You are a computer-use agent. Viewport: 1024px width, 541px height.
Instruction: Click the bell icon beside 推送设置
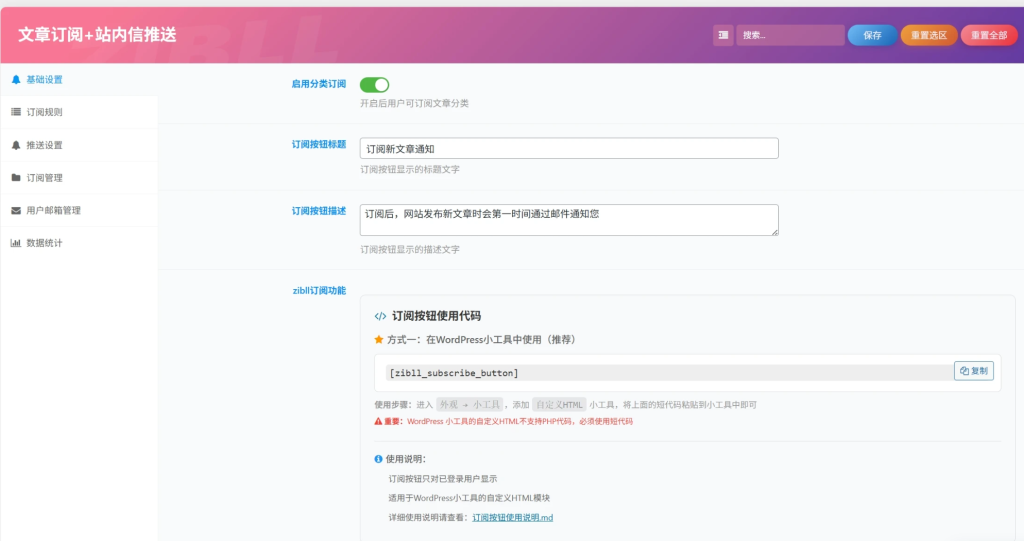click(x=16, y=145)
